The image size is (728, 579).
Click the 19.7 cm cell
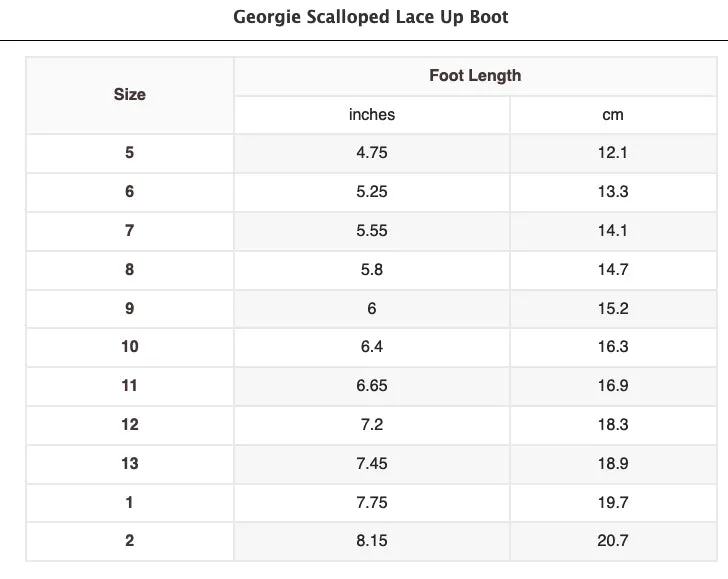(x=613, y=503)
